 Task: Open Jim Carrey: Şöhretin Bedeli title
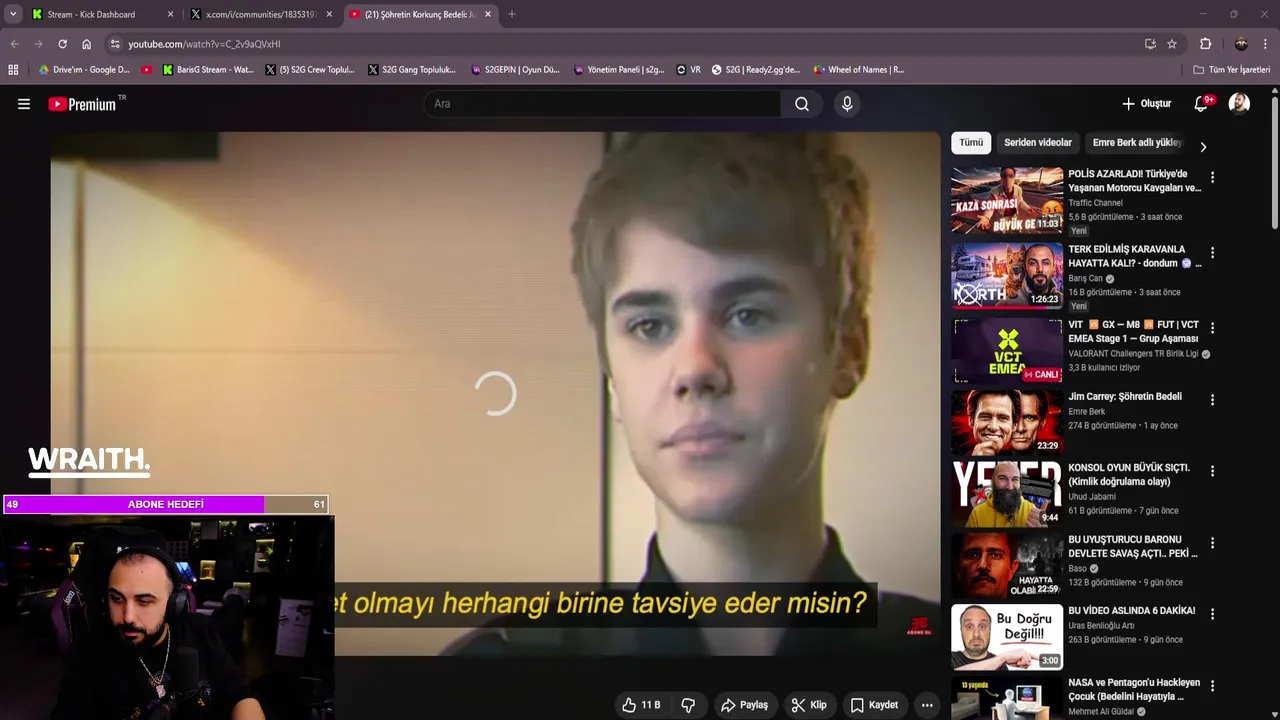click(x=1125, y=397)
